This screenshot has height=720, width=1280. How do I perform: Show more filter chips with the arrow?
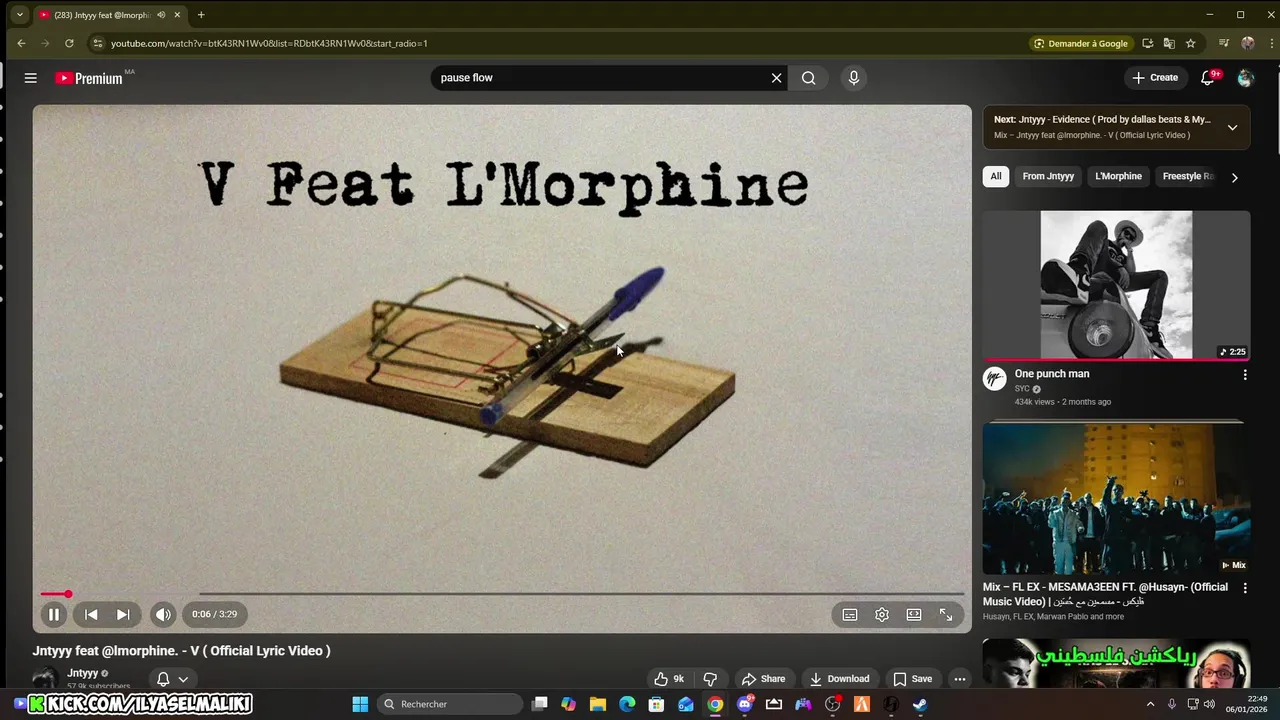[x=1234, y=177]
